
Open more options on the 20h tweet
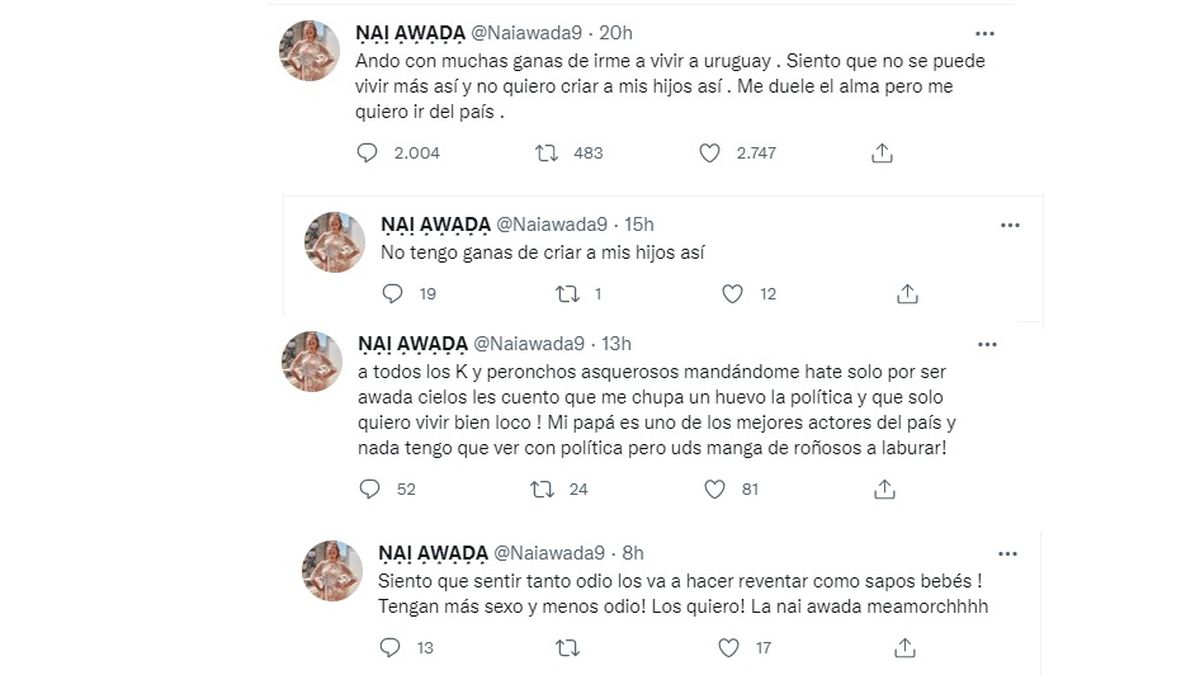987,32
